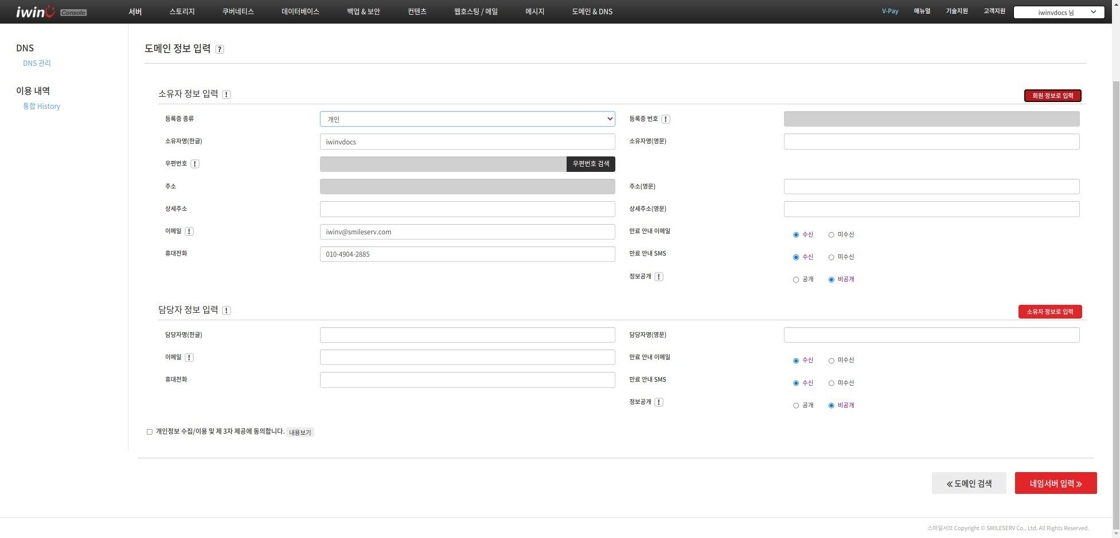Open 통합 History in sidebar
The height and width of the screenshot is (538, 1120).
pos(41,106)
